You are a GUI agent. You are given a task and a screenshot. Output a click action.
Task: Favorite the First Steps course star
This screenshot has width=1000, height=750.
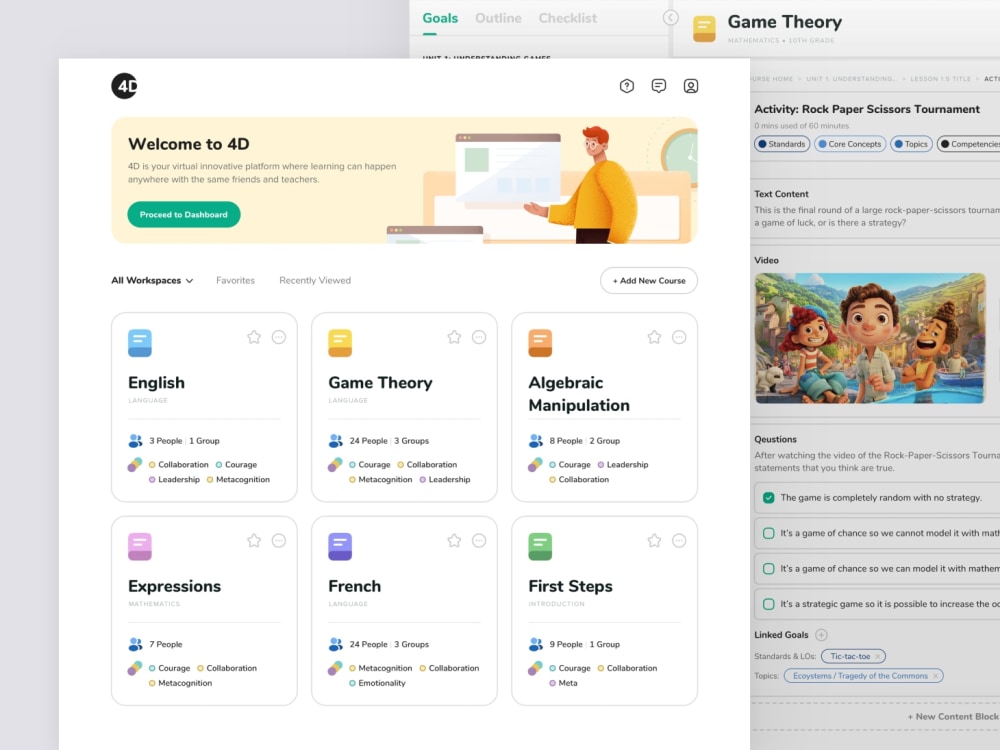(654, 540)
